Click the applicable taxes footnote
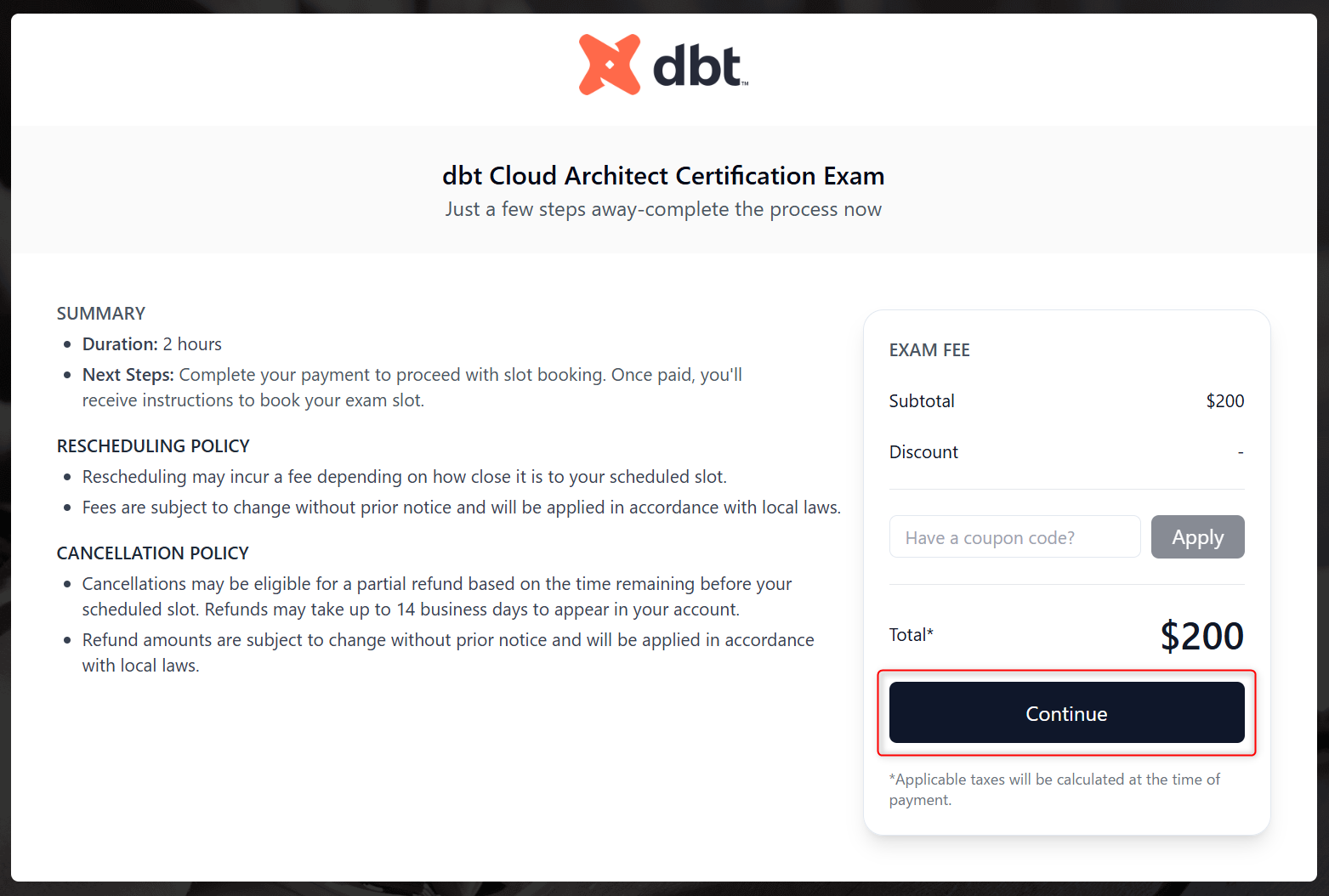 tap(1054, 789)
